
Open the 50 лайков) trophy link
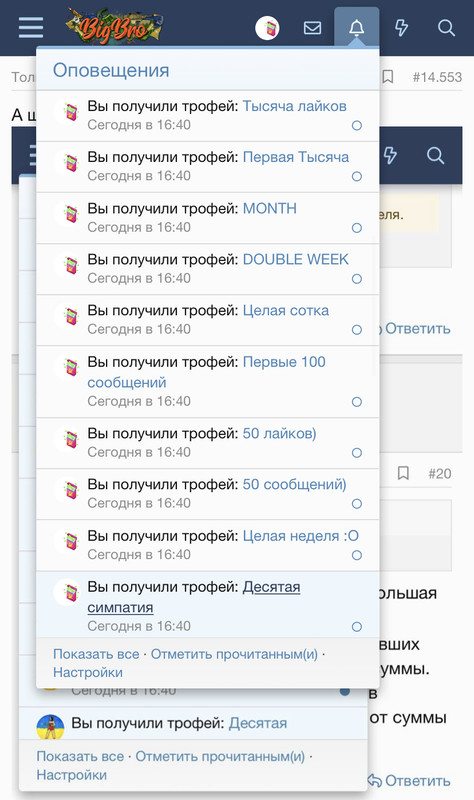279,433
